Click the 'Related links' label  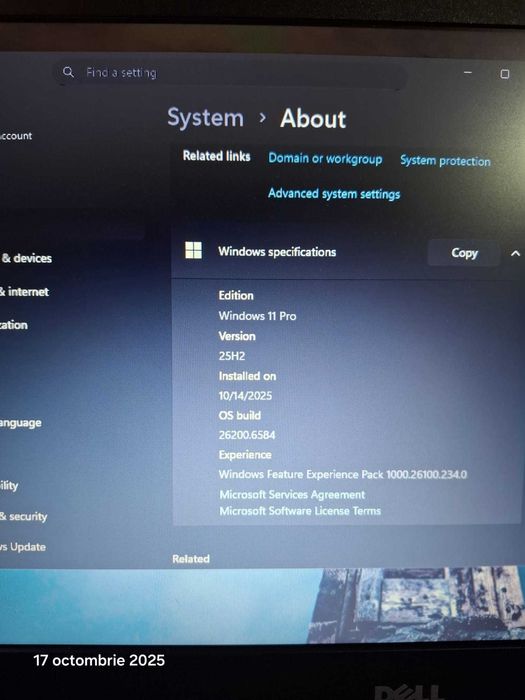click(x=217, y=156)
